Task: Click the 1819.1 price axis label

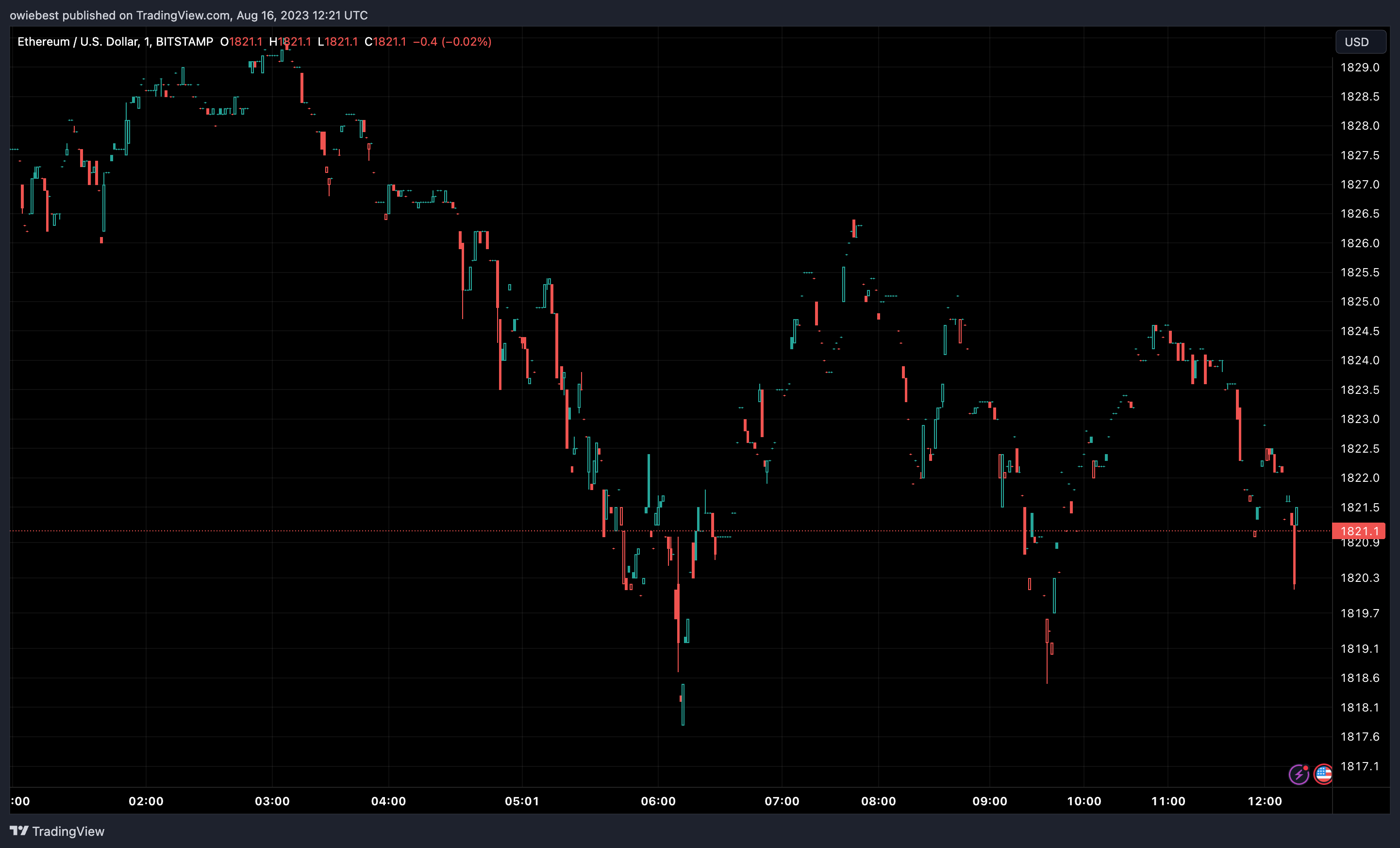Action: tap(1360, 648)
